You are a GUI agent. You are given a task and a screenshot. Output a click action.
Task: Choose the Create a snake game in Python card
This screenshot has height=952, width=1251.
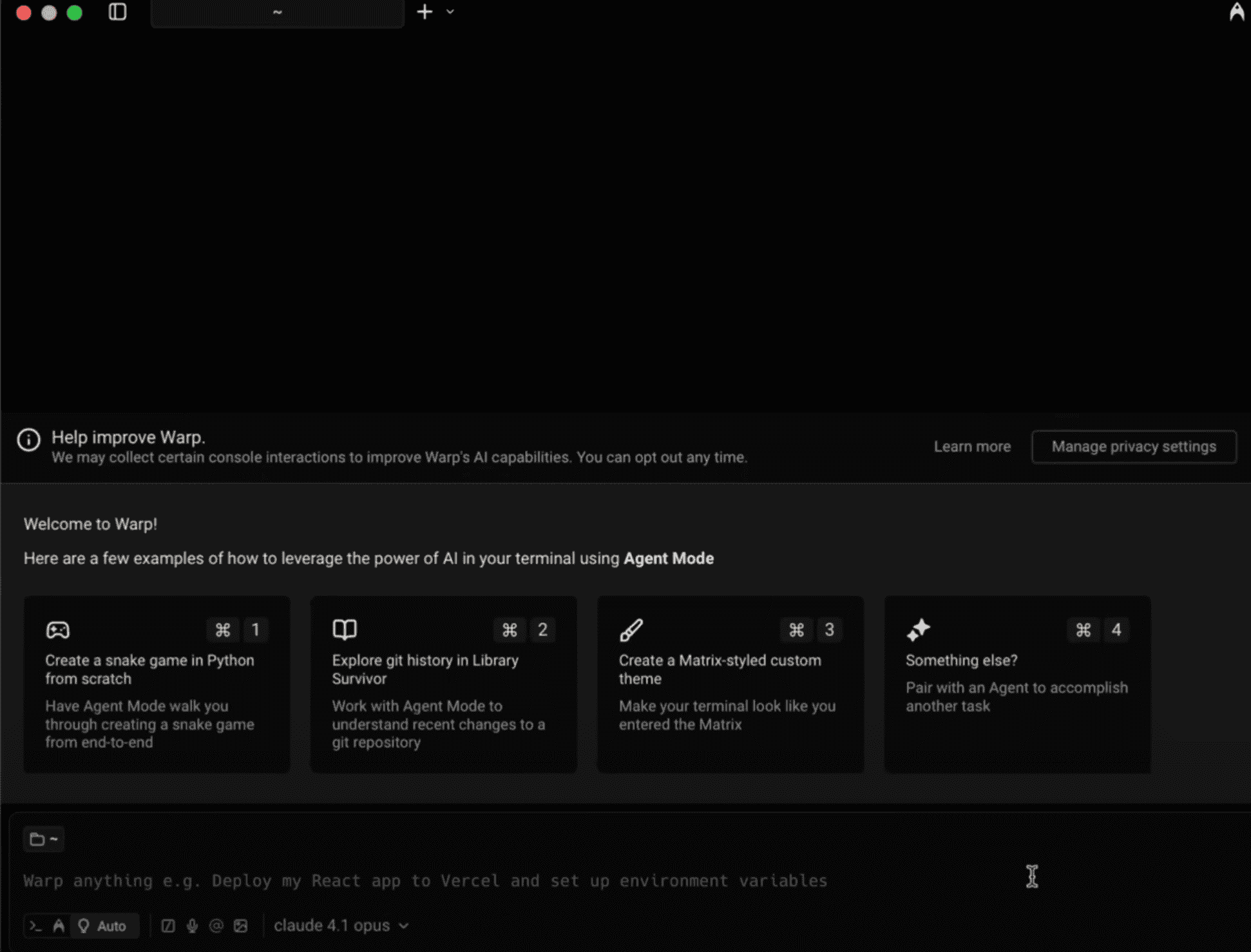tap(157, 684)
